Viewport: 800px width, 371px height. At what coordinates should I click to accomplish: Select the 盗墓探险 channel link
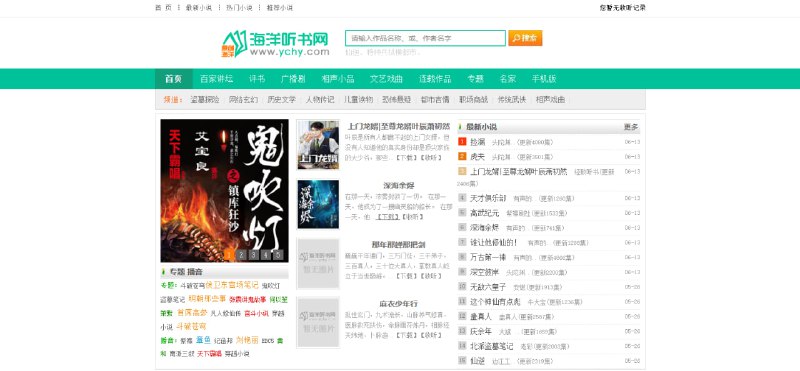point(205,100)
